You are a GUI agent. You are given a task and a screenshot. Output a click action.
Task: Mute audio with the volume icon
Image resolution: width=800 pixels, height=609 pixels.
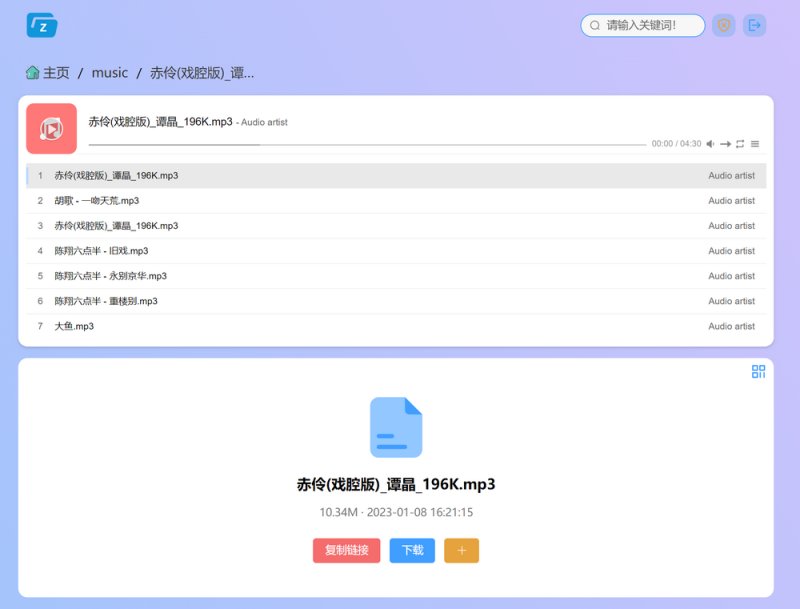click(x=710, y=144)
